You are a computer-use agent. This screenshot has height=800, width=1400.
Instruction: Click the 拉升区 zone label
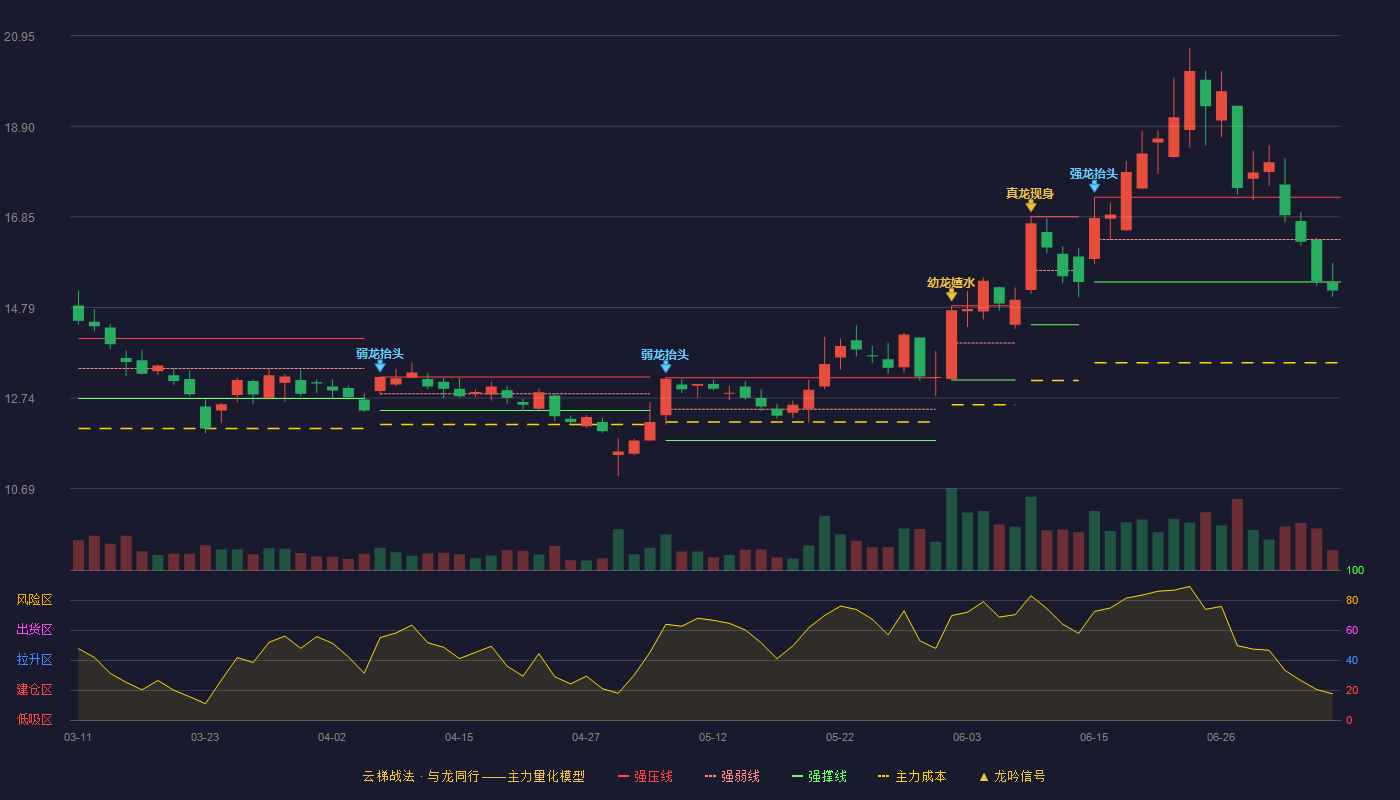[x=34, y=660]
